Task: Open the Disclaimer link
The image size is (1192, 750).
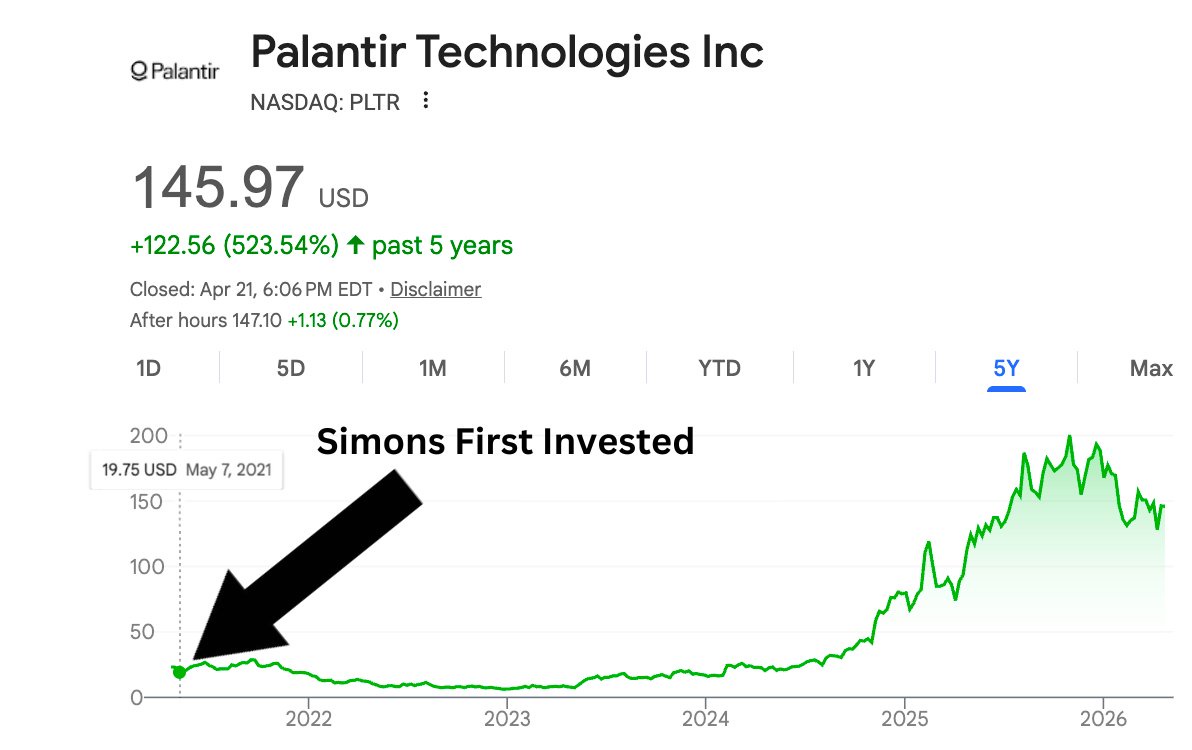Action: coord(435,290)
